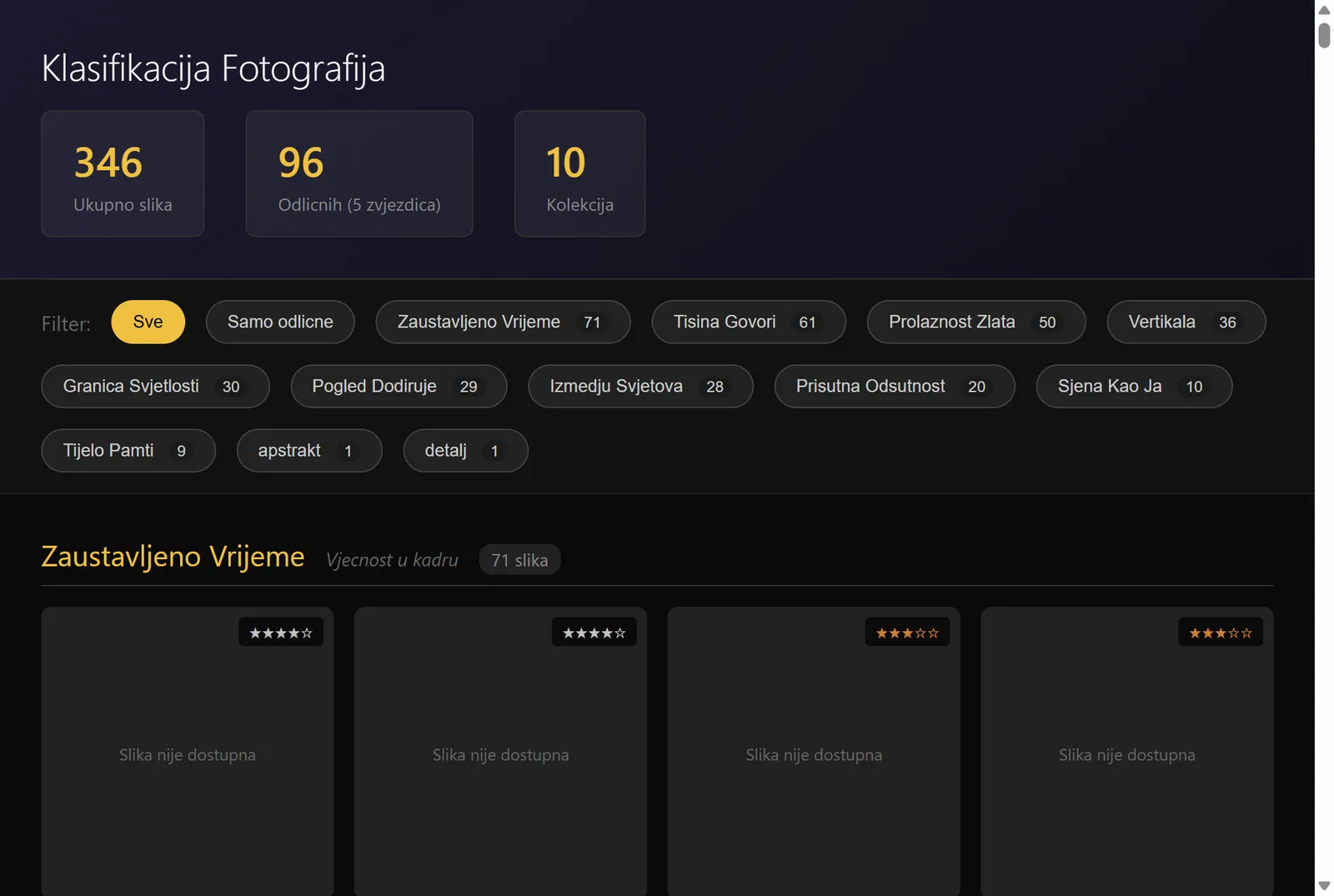This screenshot has height=896, width=1334.
Task: Filter by Izmedju Svjetova collection
Action: 640,386
